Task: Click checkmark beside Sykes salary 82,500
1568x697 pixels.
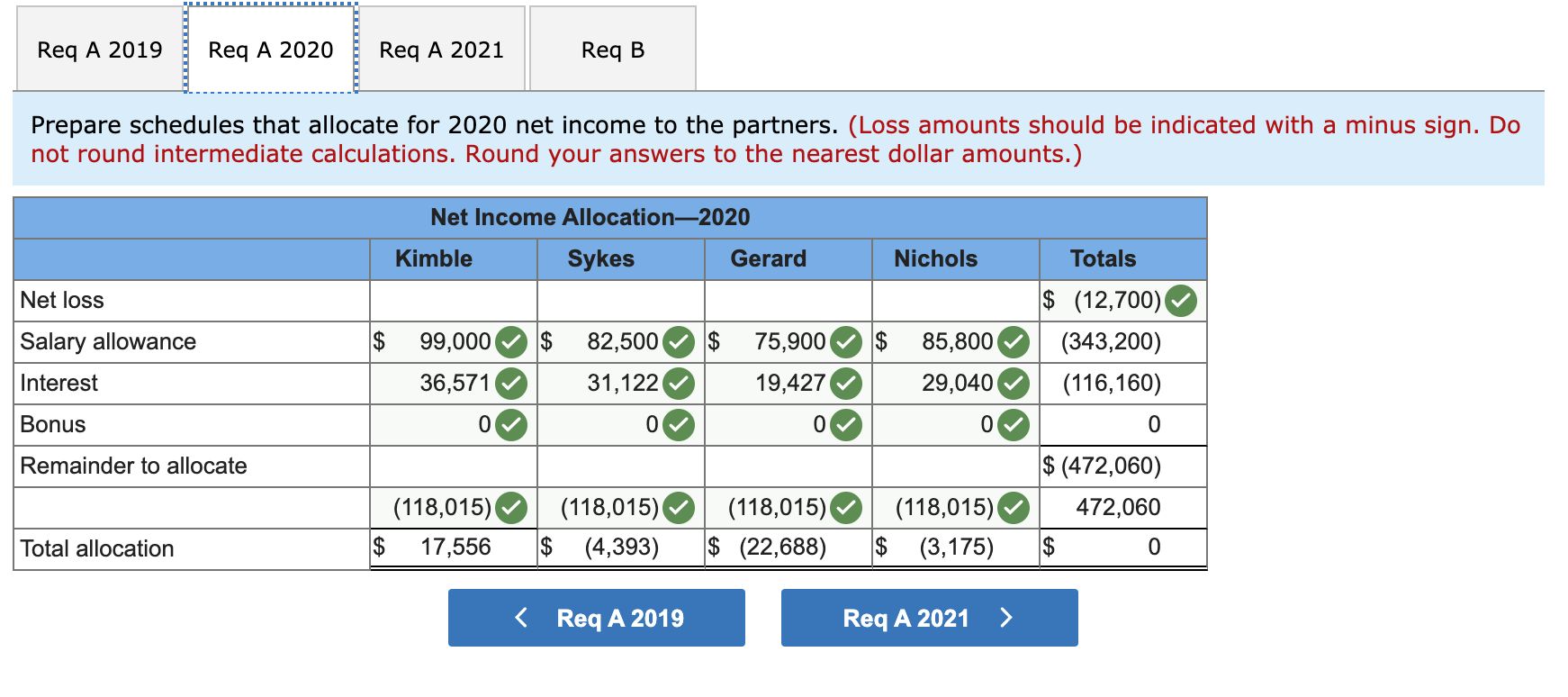Action: click(679, 342)
